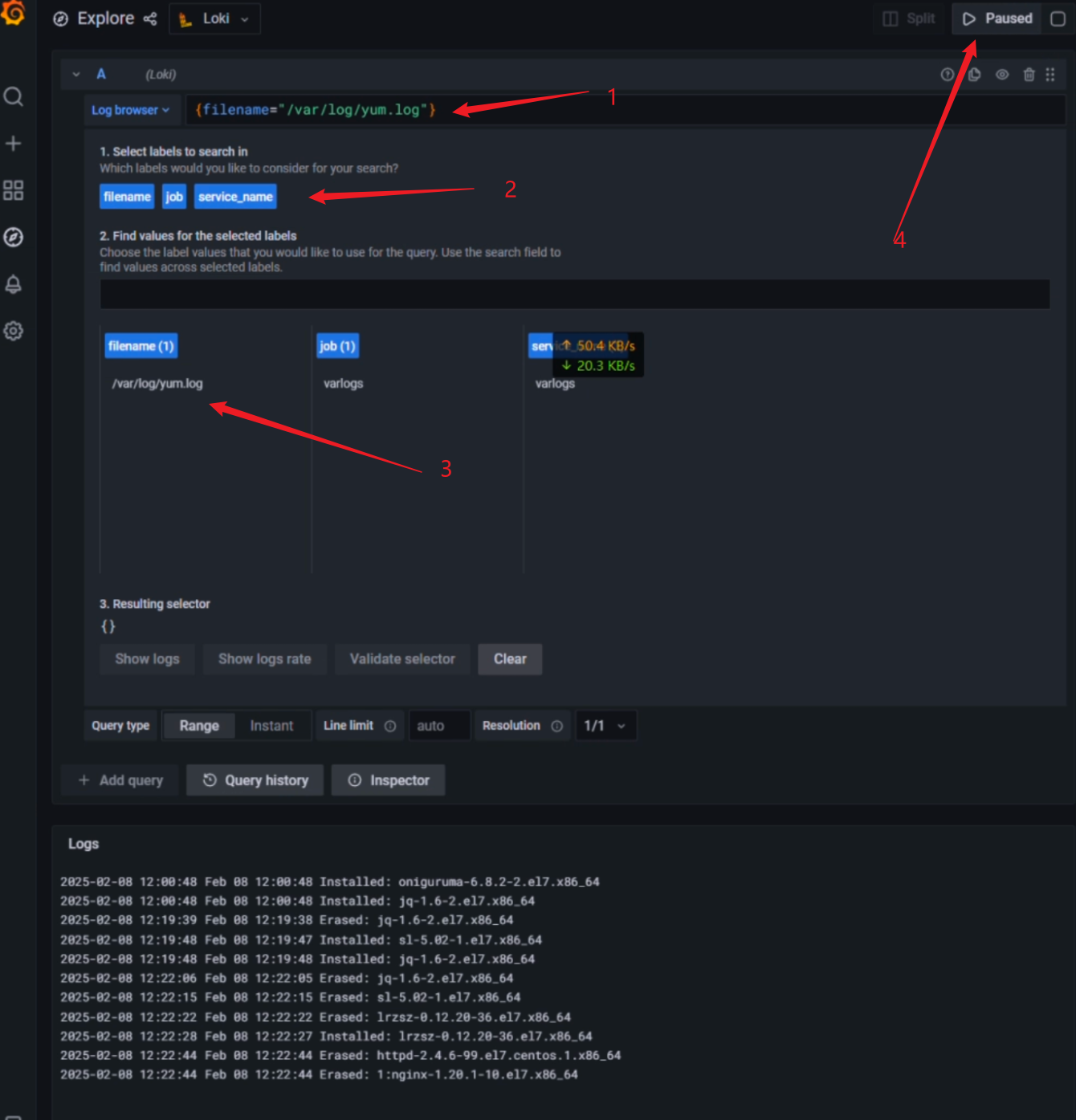
Task: Click the plus create icon in sidebar
Action: click(x=14, y=144)
